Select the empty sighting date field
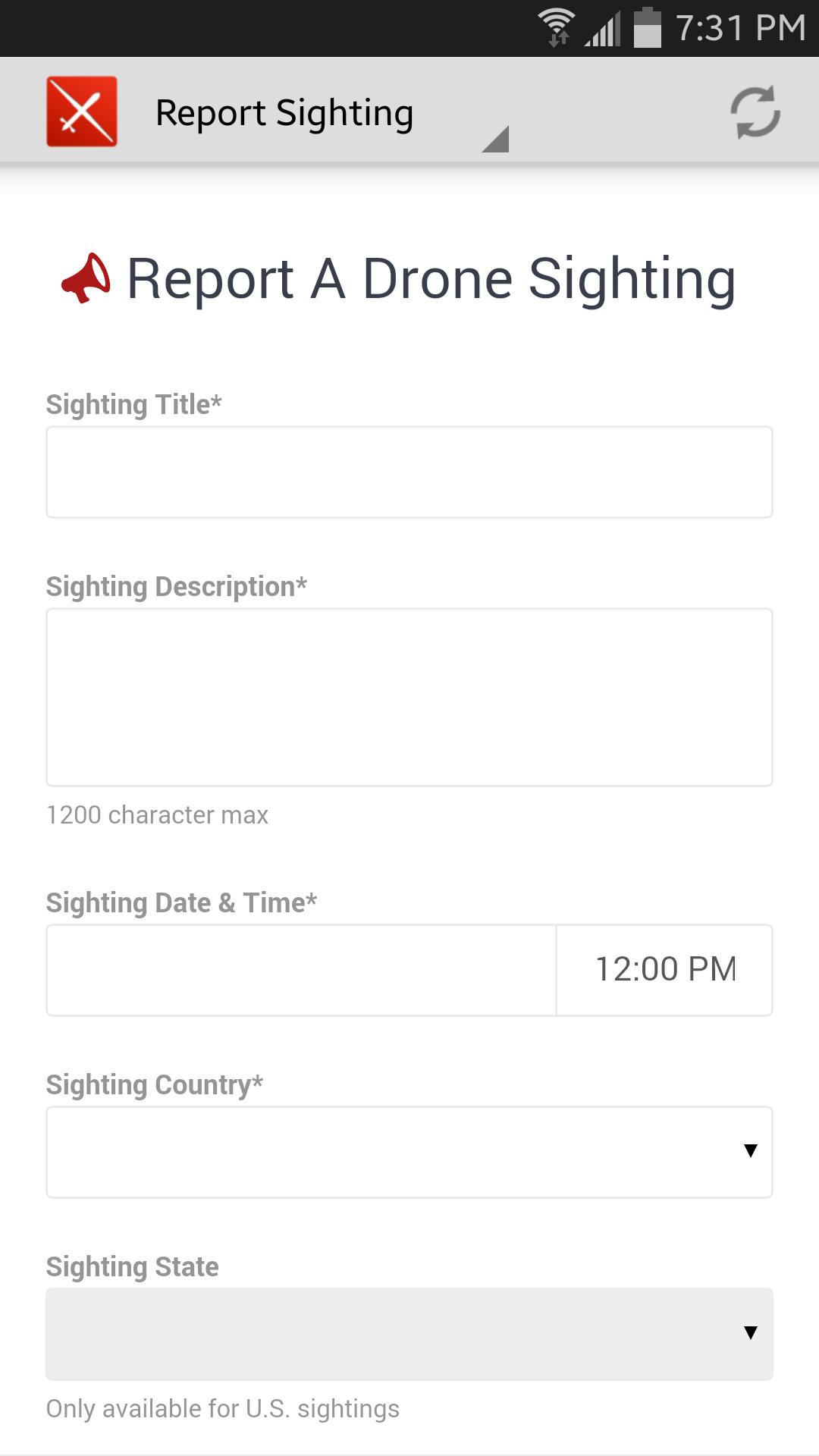 pos(301,970)
